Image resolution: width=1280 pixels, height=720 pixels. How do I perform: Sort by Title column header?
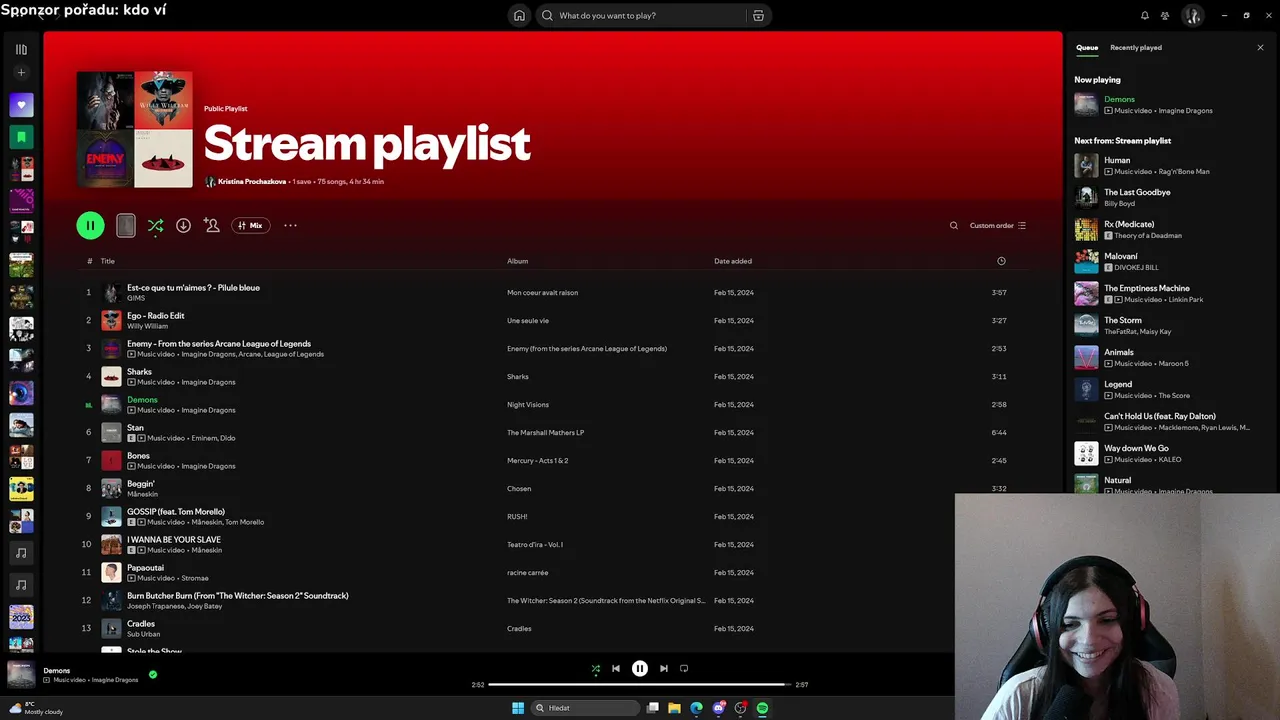tap(107, 261)
